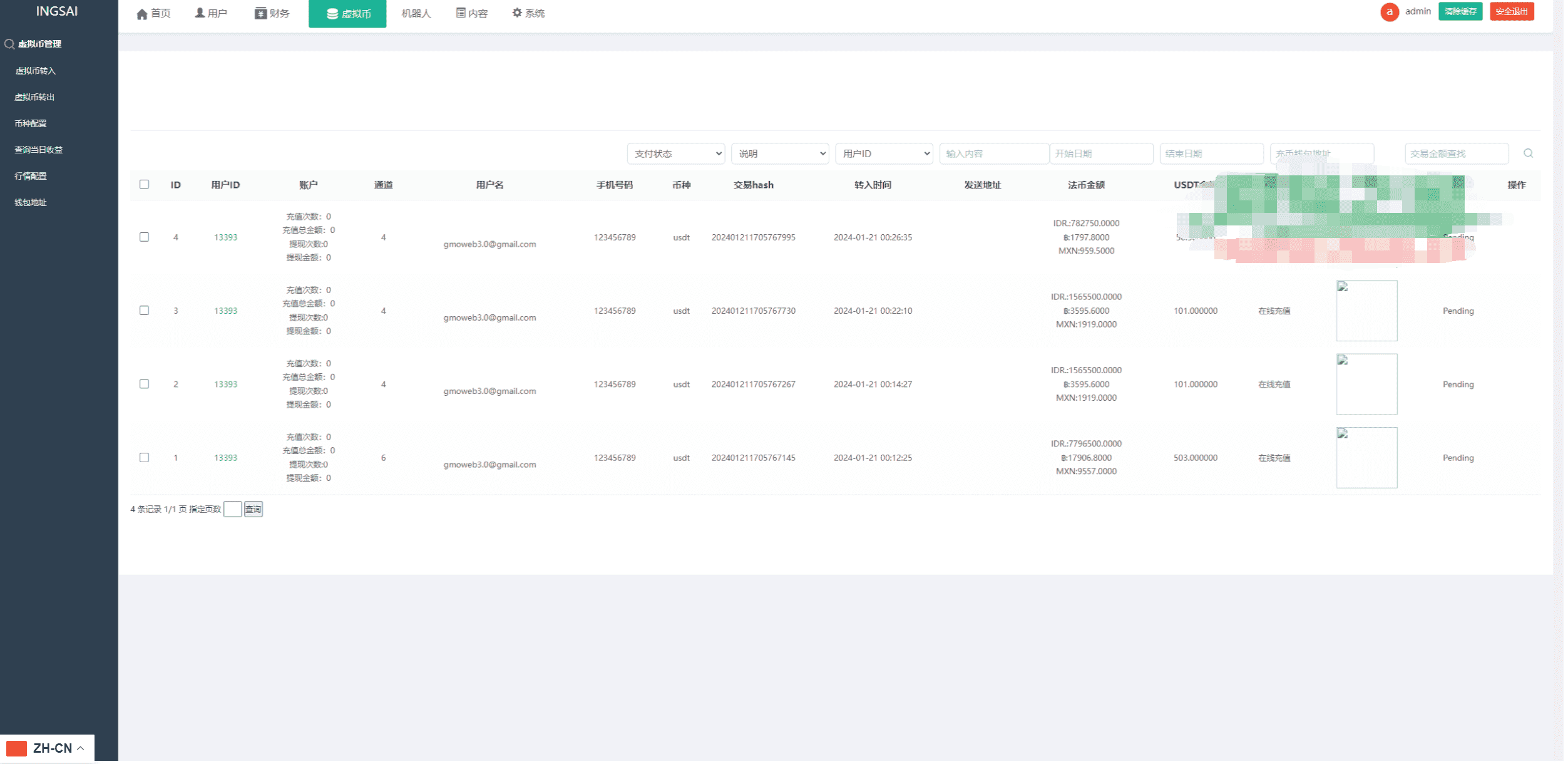Click the red 安全退出 button
This screenshot has width=1568, height=764.
tap(1511, 11)
